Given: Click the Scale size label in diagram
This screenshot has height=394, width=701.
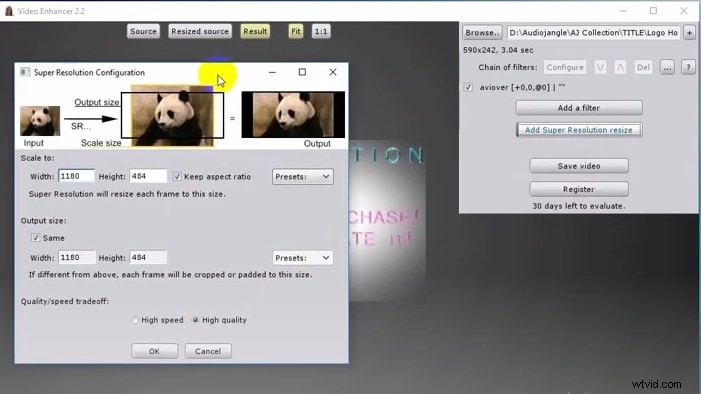Looking at the screenshot, I should point(101,143).
